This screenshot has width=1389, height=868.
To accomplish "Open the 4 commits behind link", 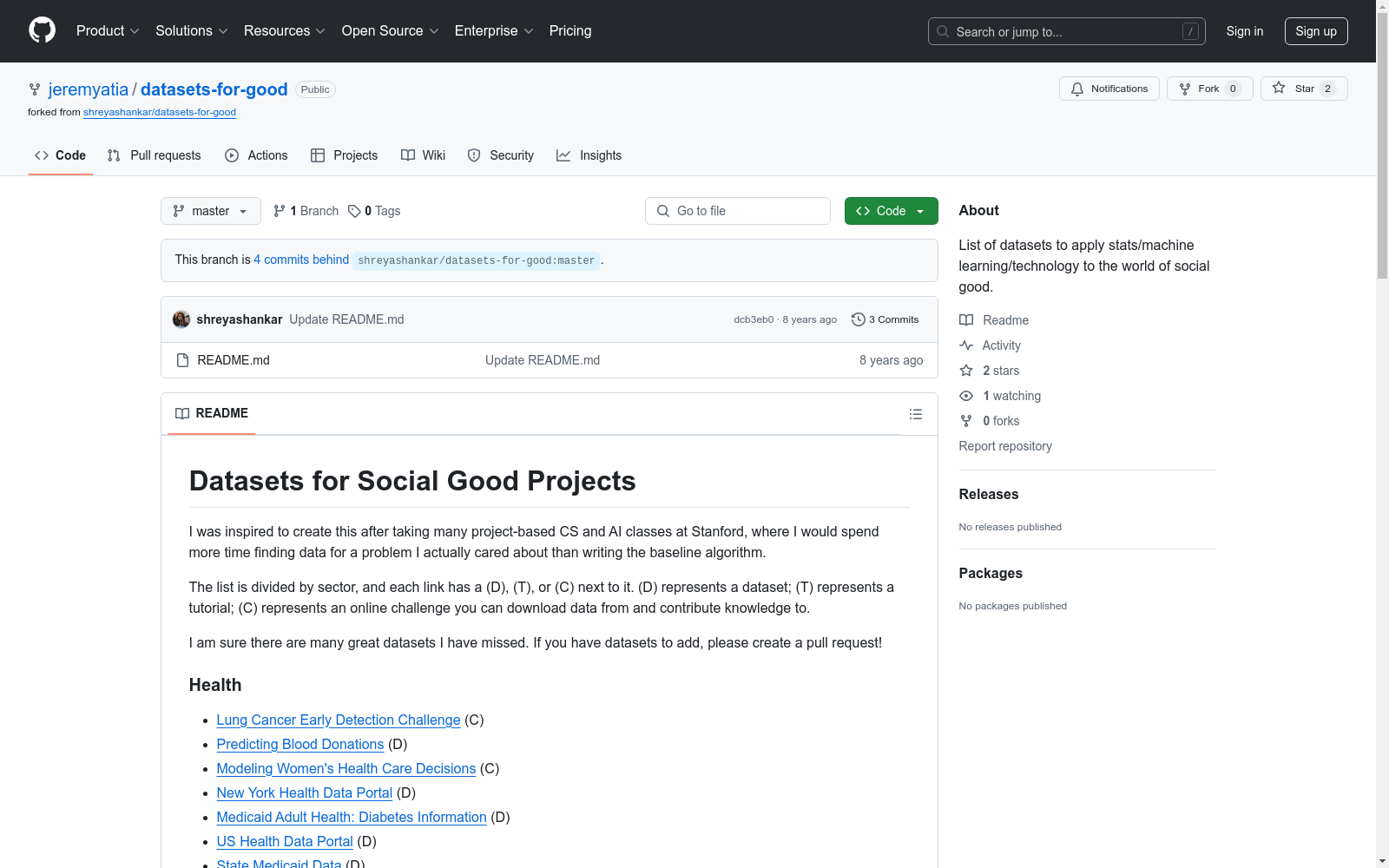I will click(x=301, y=260).
